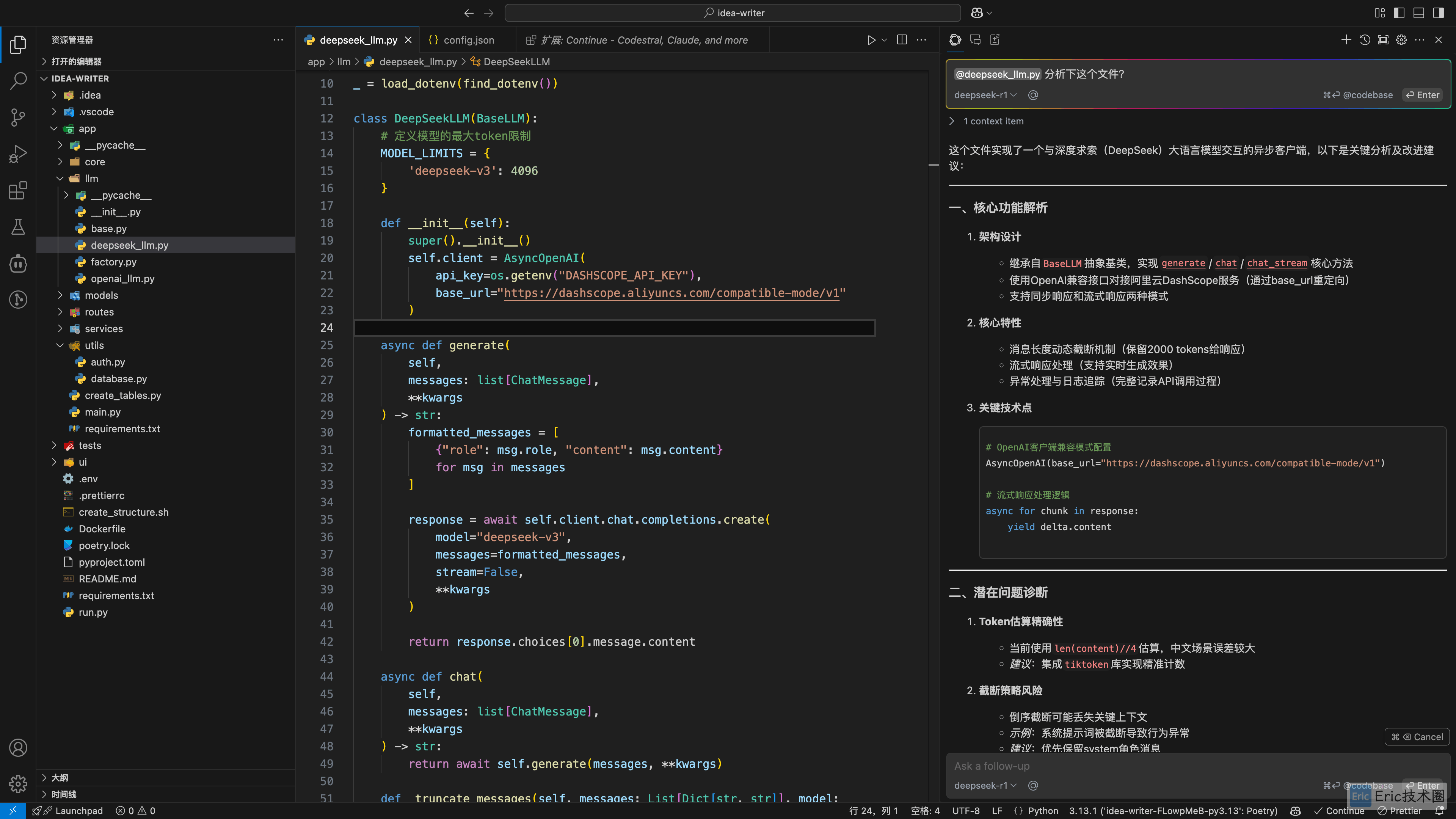Open deepseek-r1 model dropdown in follow-up box
This screenshot has height=819, width=1456.
985,786
